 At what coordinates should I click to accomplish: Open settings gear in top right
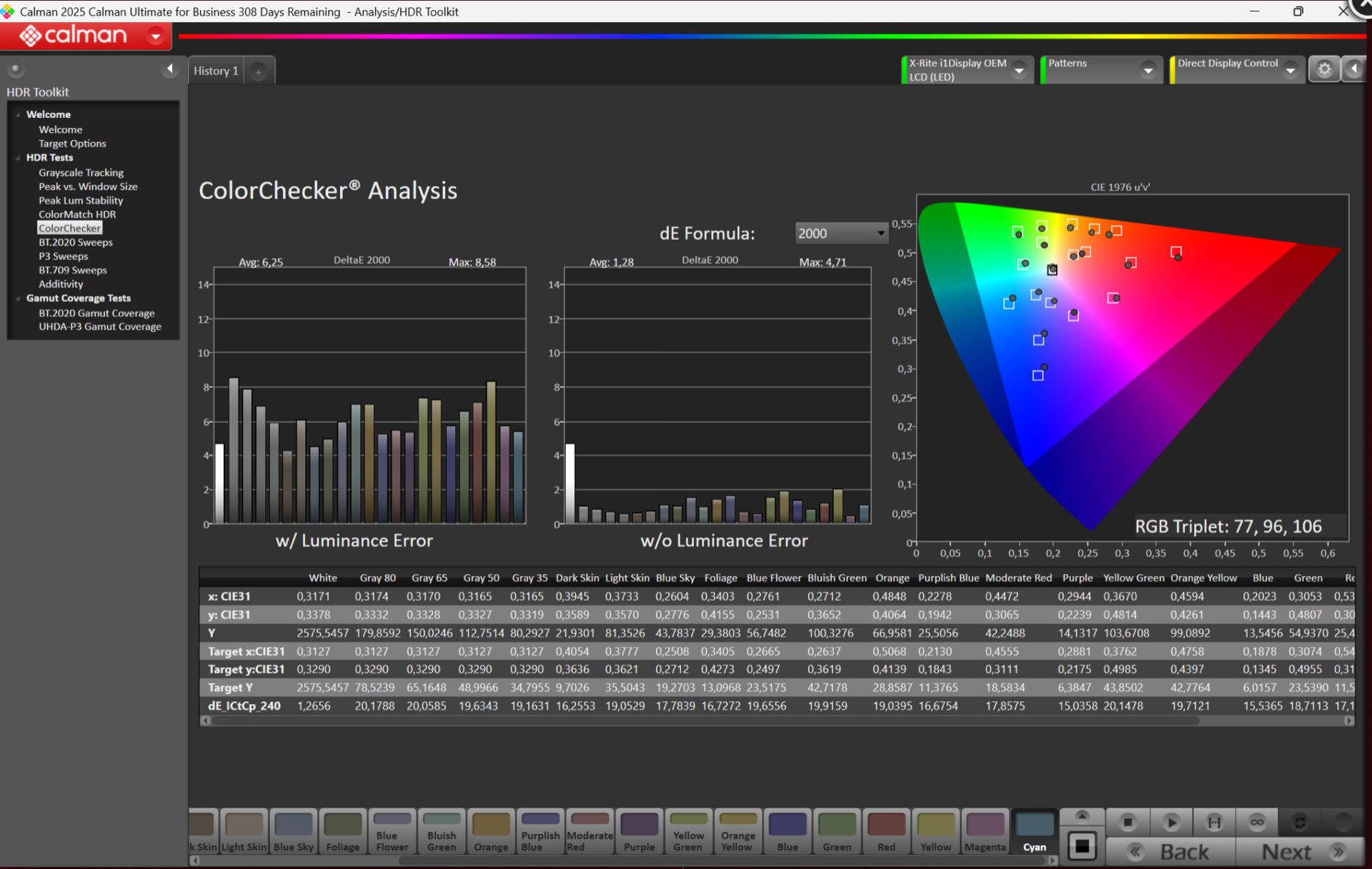pos(1324,69)
